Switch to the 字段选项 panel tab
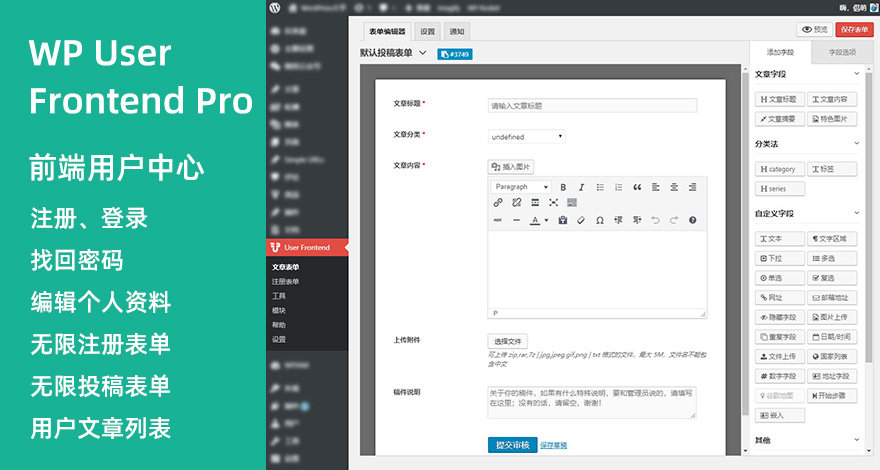This screenshot has height=470, width=880. [x=842, y=52]
